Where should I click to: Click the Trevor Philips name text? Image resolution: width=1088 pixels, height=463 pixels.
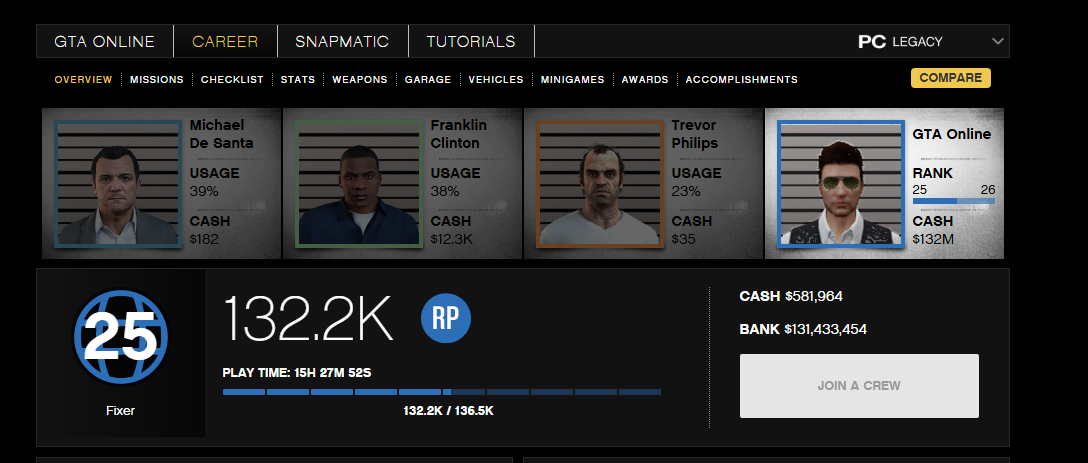[x=695, y=135]
